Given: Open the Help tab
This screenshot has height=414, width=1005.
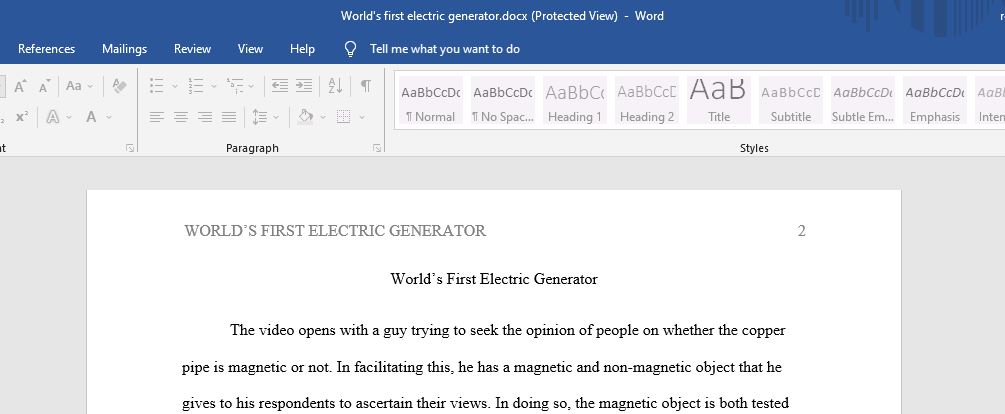Looking at the screenshot, I should (302, 49).
